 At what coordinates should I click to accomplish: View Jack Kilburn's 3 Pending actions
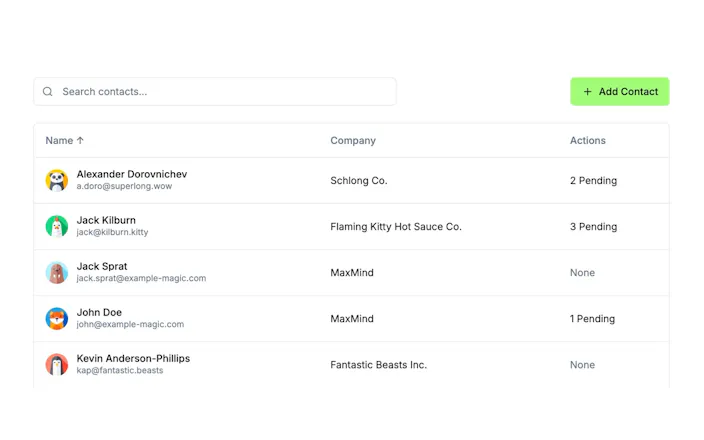click(x=594, y=227)
